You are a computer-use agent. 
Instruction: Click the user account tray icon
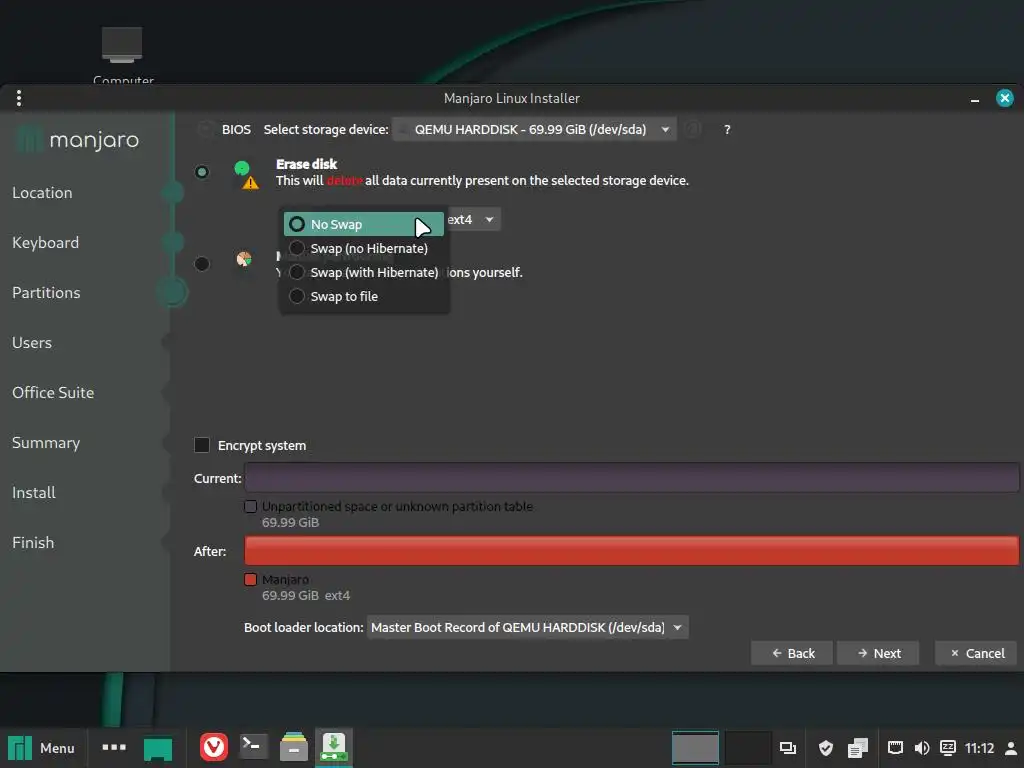pyautogui.click(x=1010, y=748)
